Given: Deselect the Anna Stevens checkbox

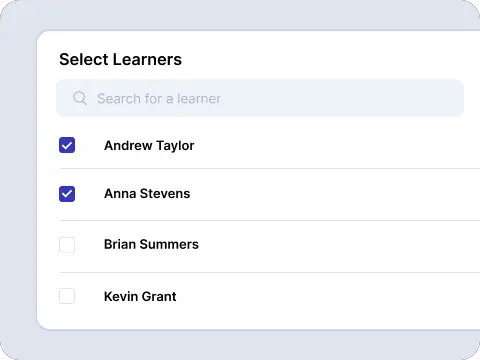Looking at the screenshot, I should pos(67,194).
